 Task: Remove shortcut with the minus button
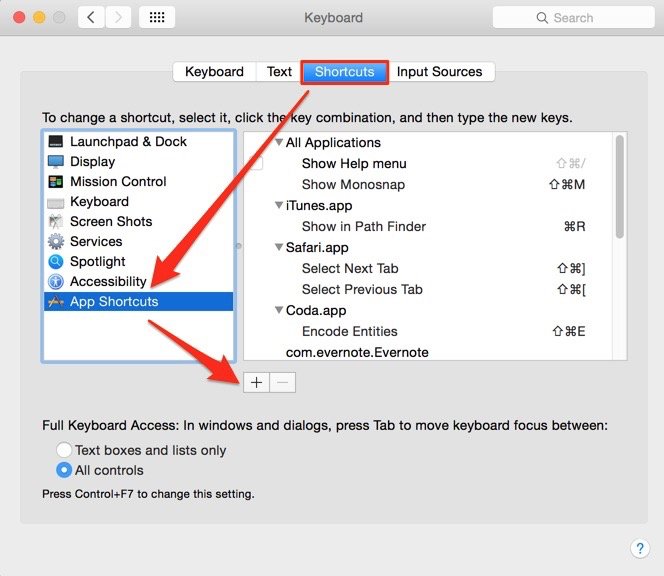[282, 382]
